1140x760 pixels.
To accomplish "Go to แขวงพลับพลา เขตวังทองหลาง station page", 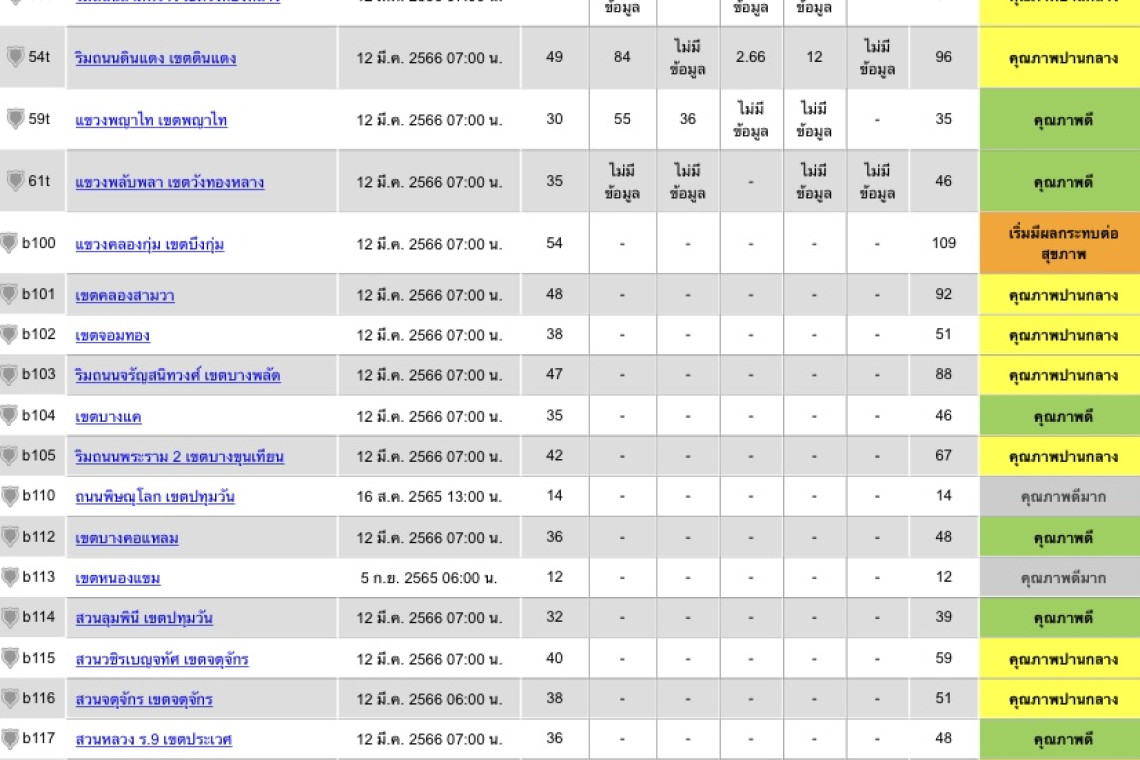I will coord(169,182).
